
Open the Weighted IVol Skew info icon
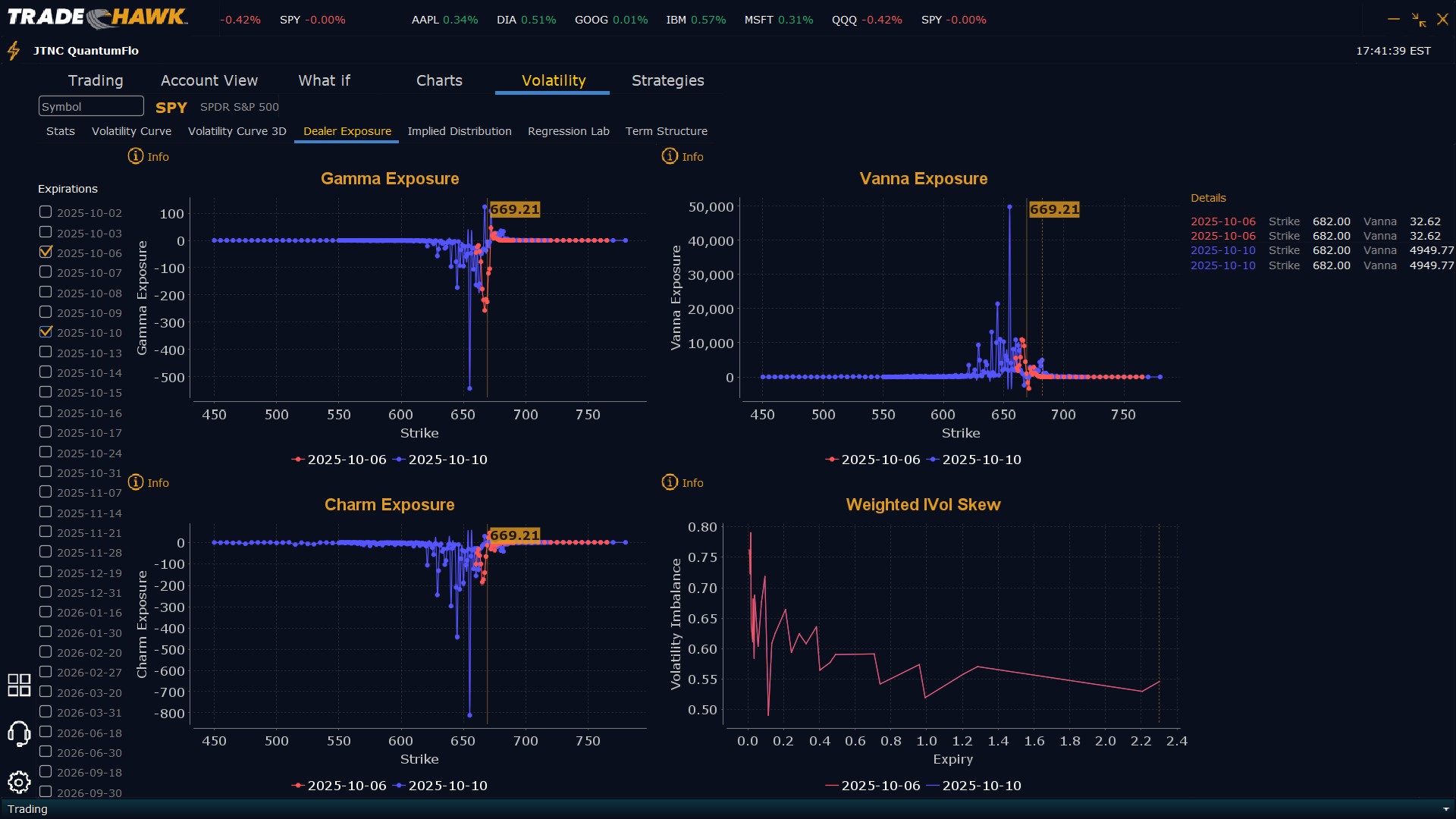point(670,482)
